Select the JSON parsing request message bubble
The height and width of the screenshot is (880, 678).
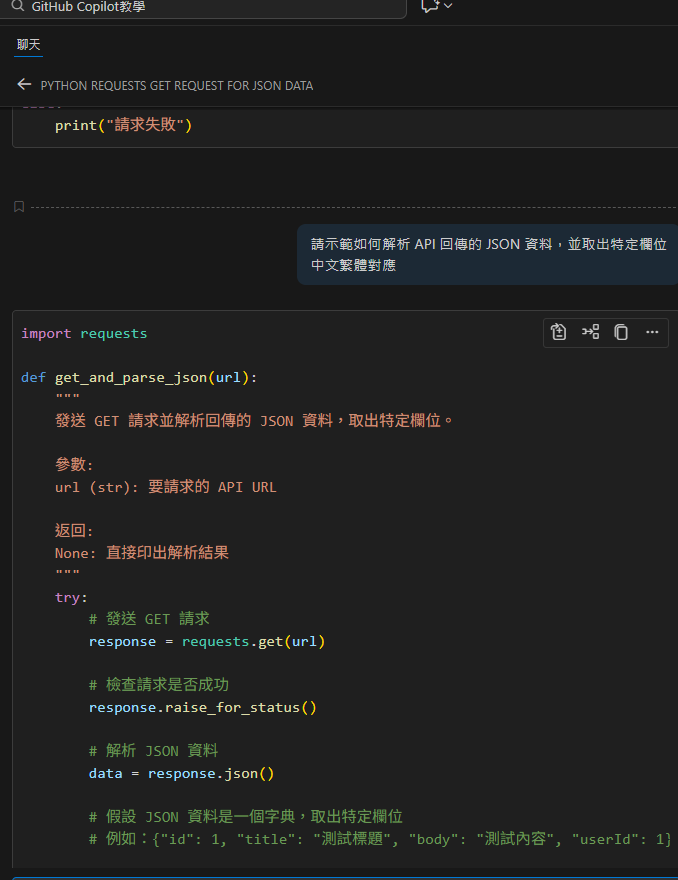pyautogui.click(x=486, y=256)
